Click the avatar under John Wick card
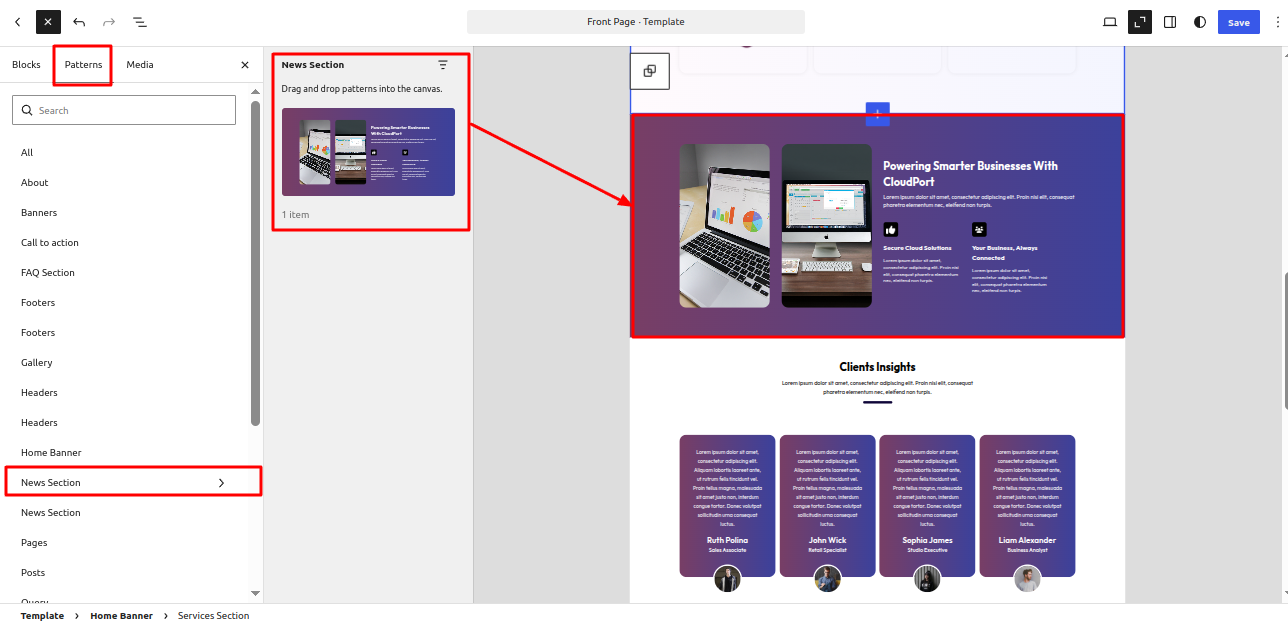 [827, 579]
